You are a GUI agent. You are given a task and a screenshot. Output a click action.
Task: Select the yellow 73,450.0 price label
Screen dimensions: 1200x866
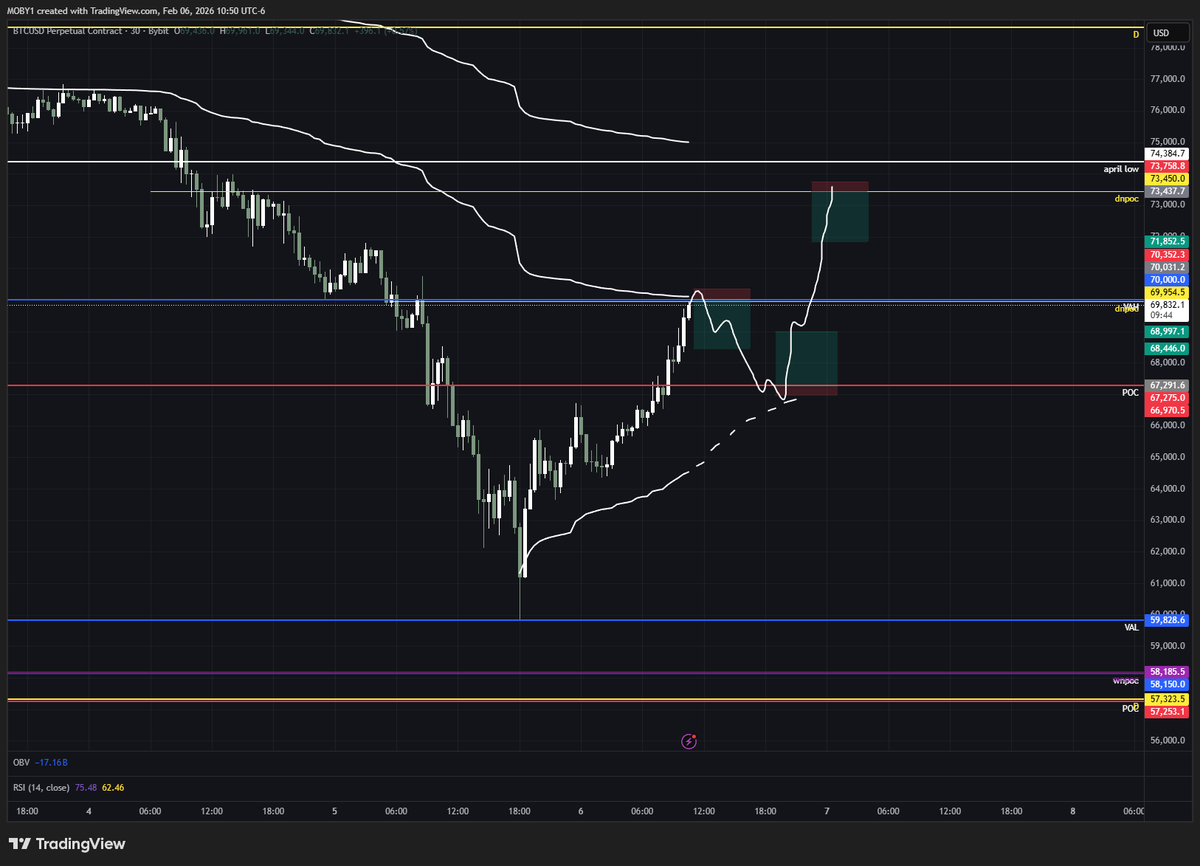coord(1168,178)
